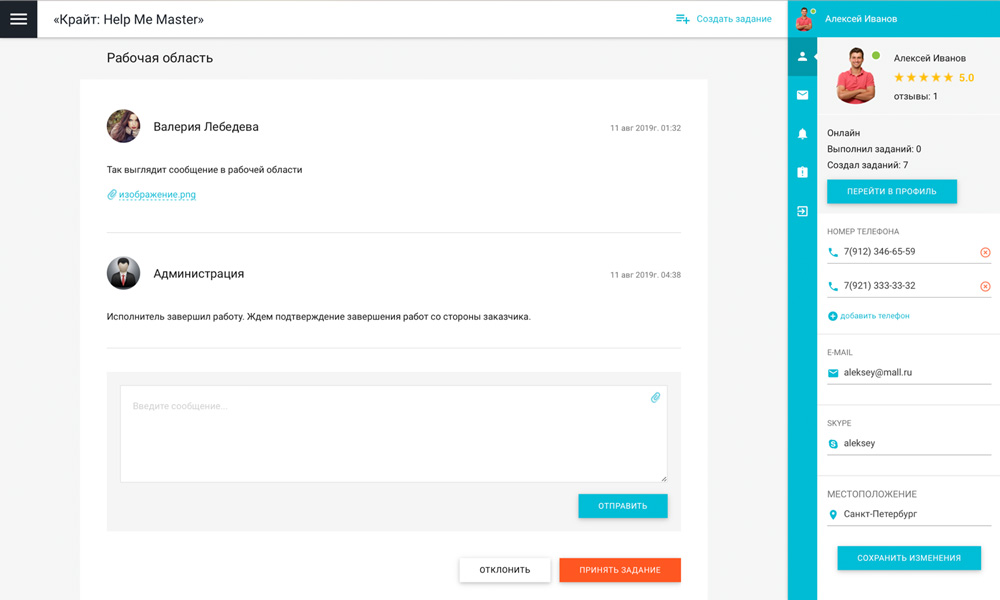Click 'Создать задание' in top bar

[723, 19]
